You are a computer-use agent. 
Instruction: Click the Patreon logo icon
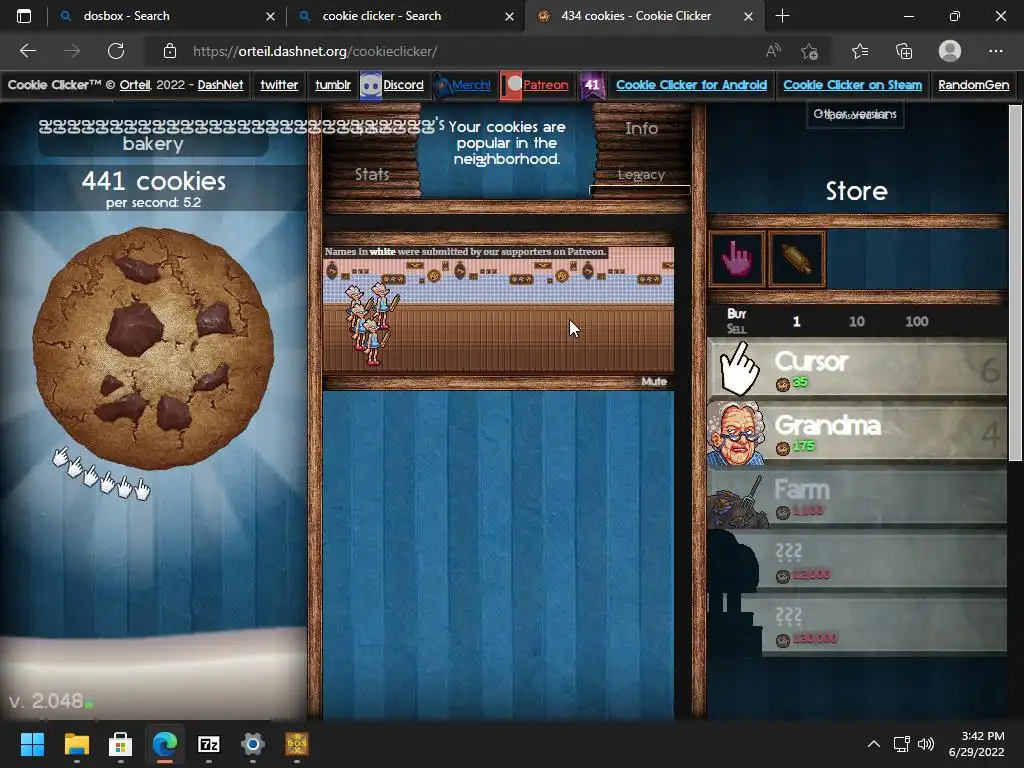511,86
